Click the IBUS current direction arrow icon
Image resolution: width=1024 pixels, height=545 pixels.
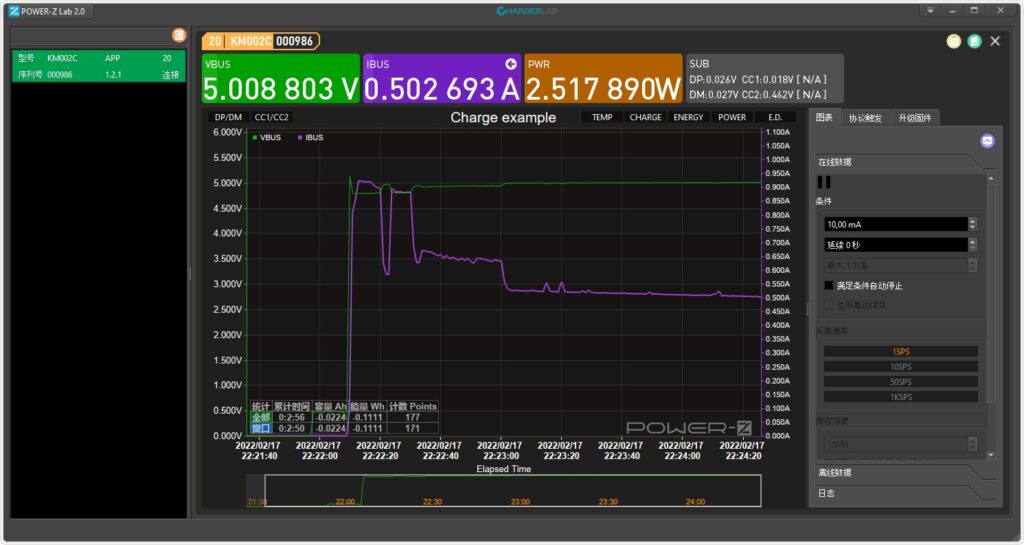(511, 64)
